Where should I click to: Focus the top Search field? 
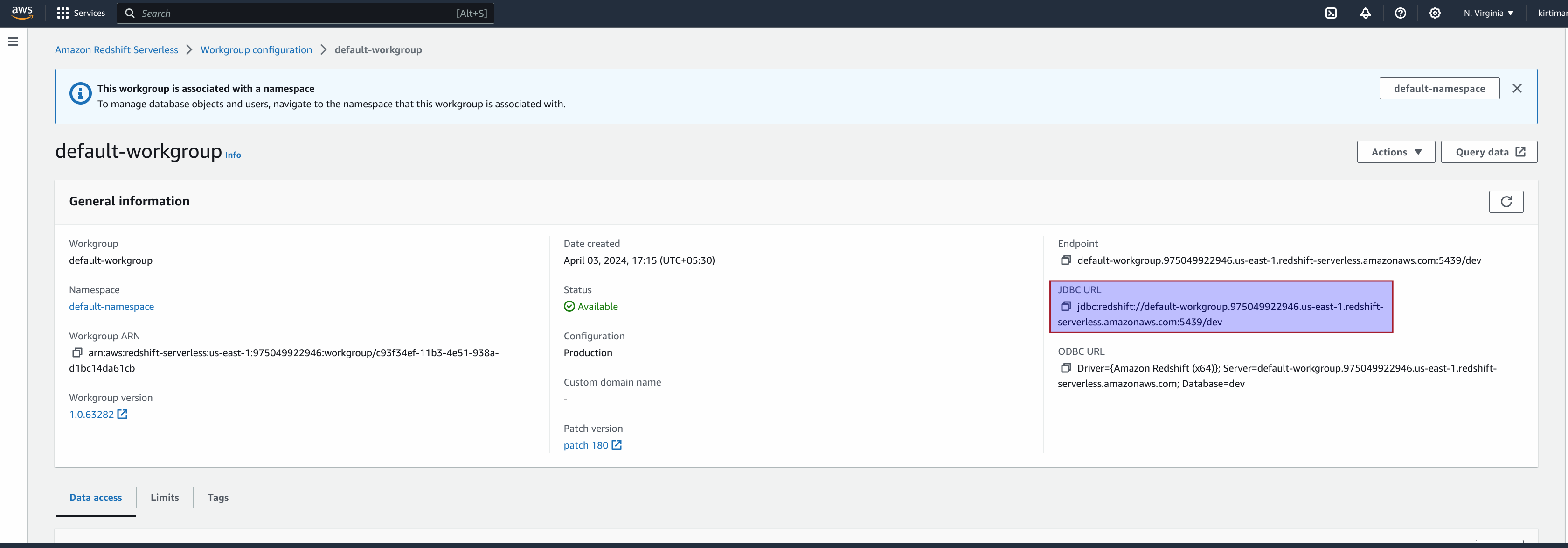click(x=305, y=13)
